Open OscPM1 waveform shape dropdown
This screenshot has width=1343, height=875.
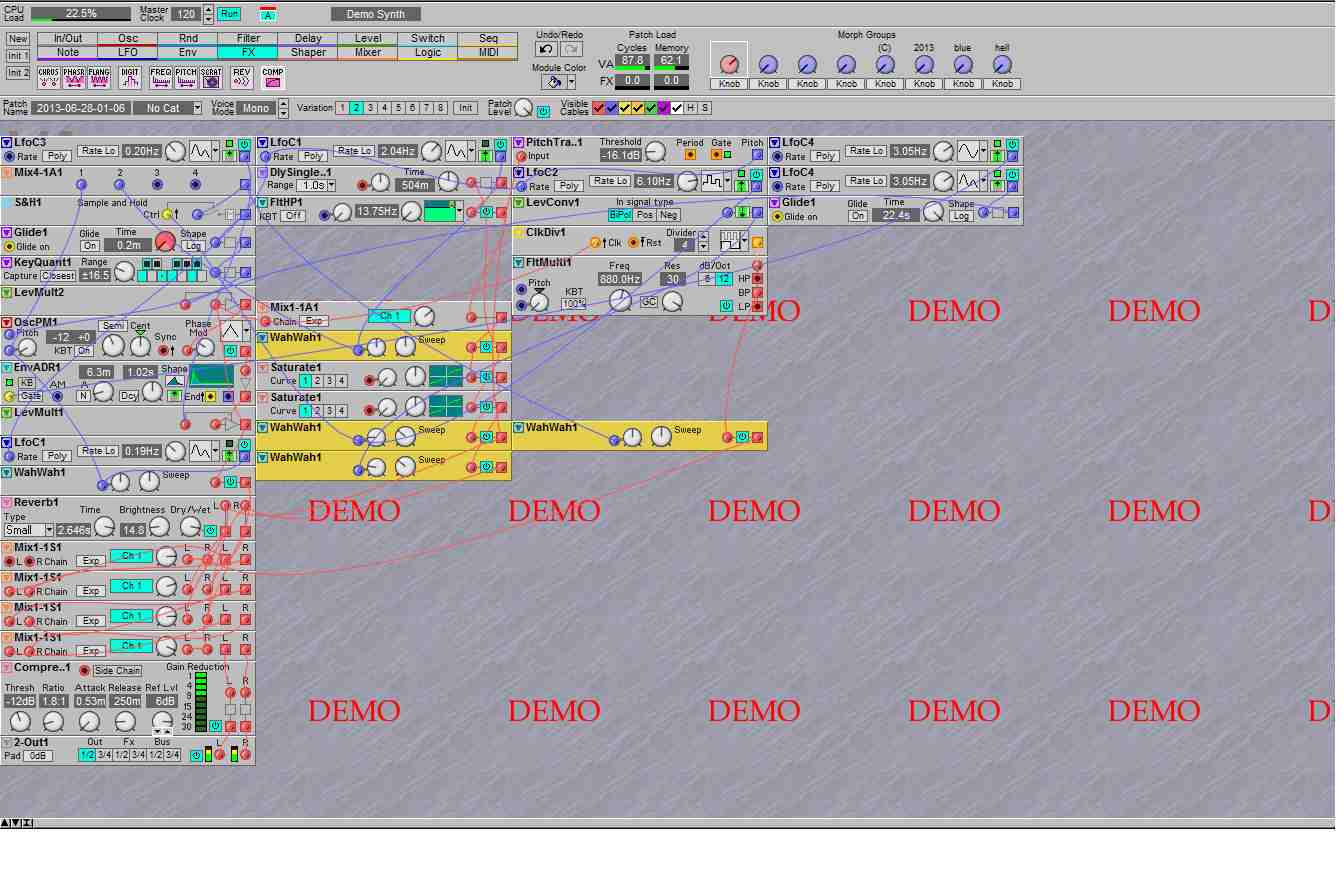pyautogui.click(x=247, y=331)
